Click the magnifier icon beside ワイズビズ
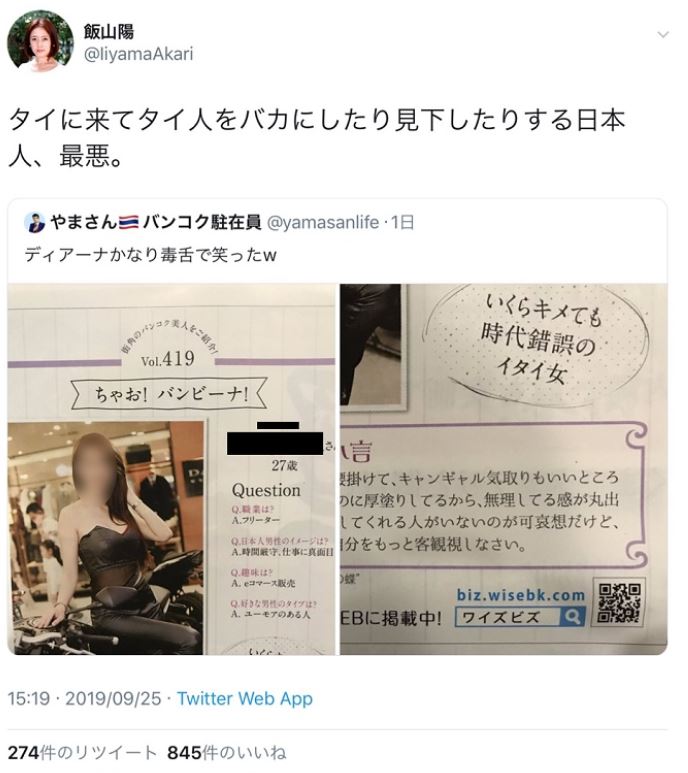The width and height of the screenshot is (688, 773). coord(572,616)
